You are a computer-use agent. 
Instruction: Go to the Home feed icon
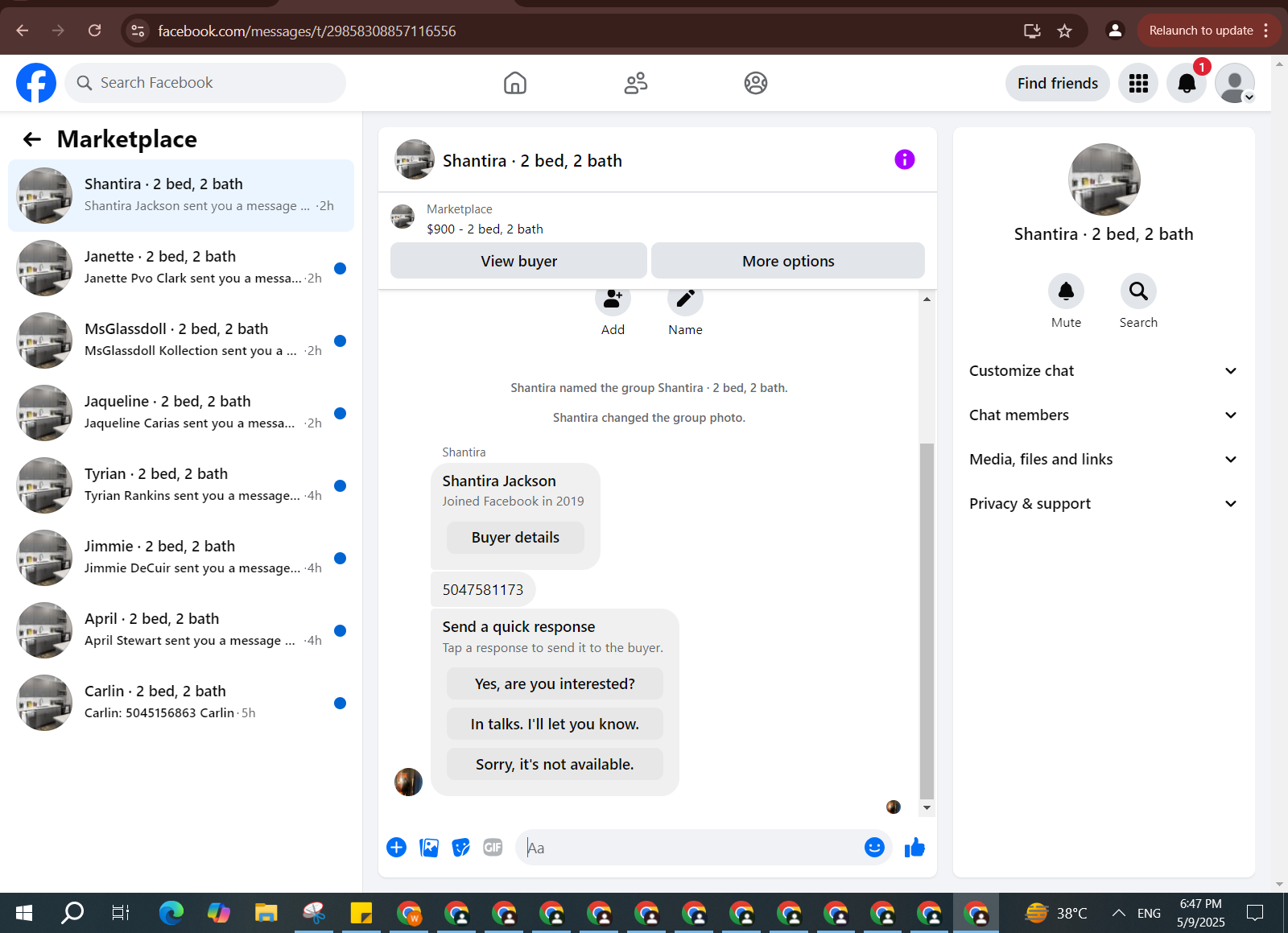tap(515, 83)
